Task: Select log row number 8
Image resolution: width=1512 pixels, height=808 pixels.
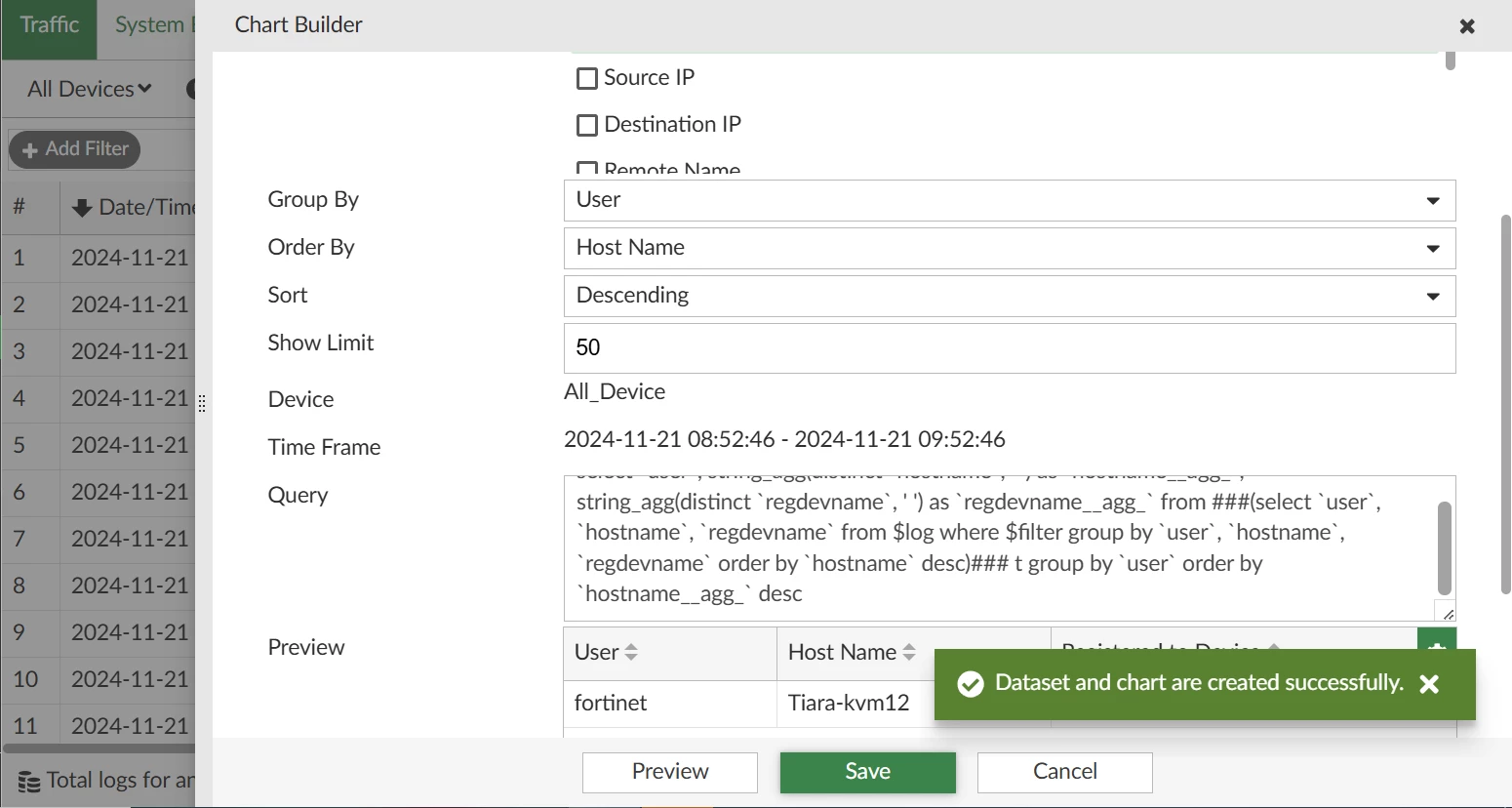Action: 99,586
